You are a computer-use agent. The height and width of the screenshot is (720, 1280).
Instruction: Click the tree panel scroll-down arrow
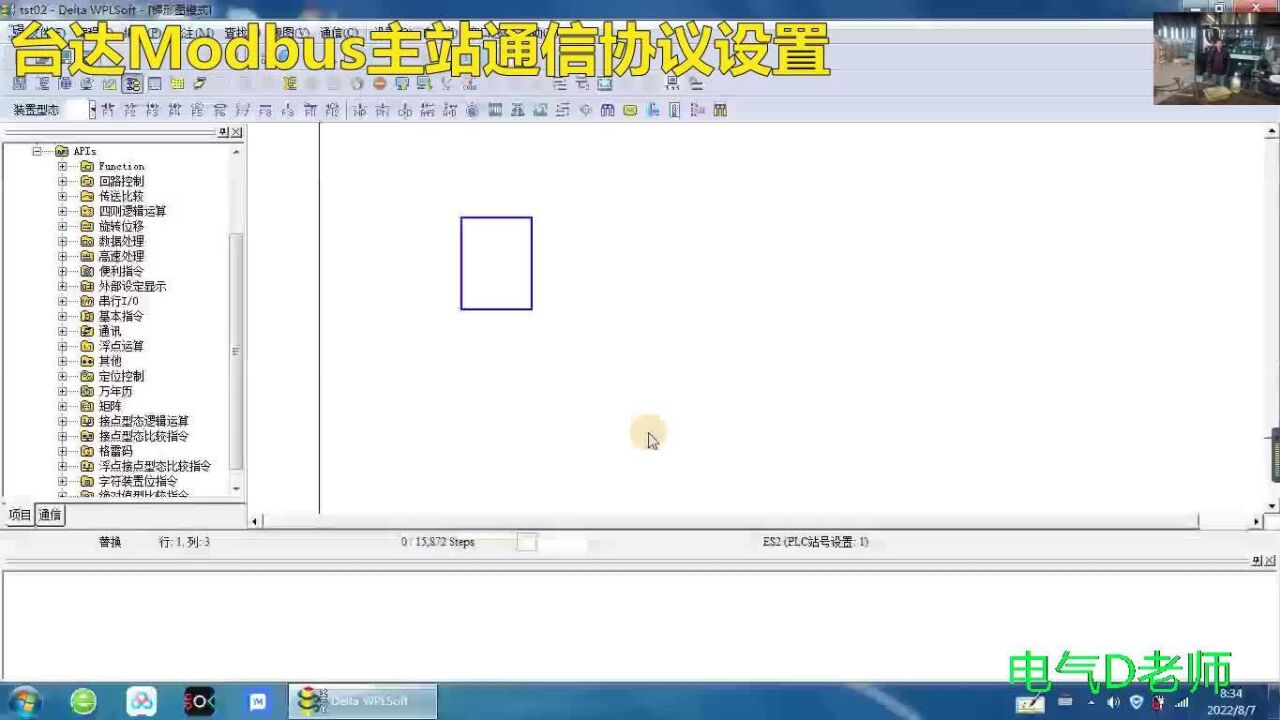(x=237, y=489)
